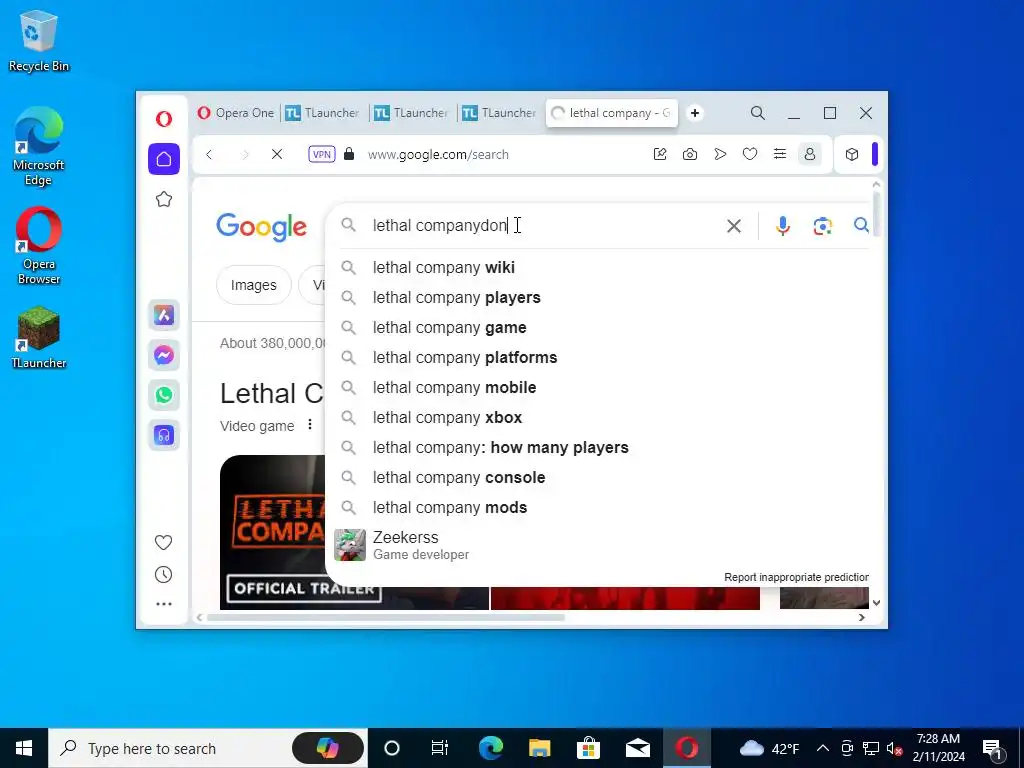The image size is (1024, 768).
Task: Open sidebar setup three dots
Action: 164,603
